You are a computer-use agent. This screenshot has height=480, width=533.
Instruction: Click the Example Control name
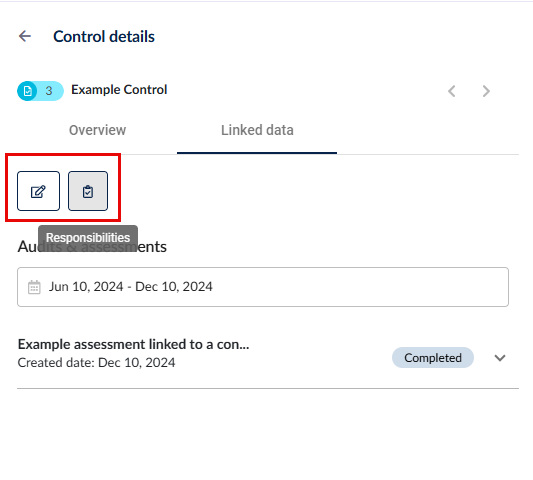click(x=119, y=90)
